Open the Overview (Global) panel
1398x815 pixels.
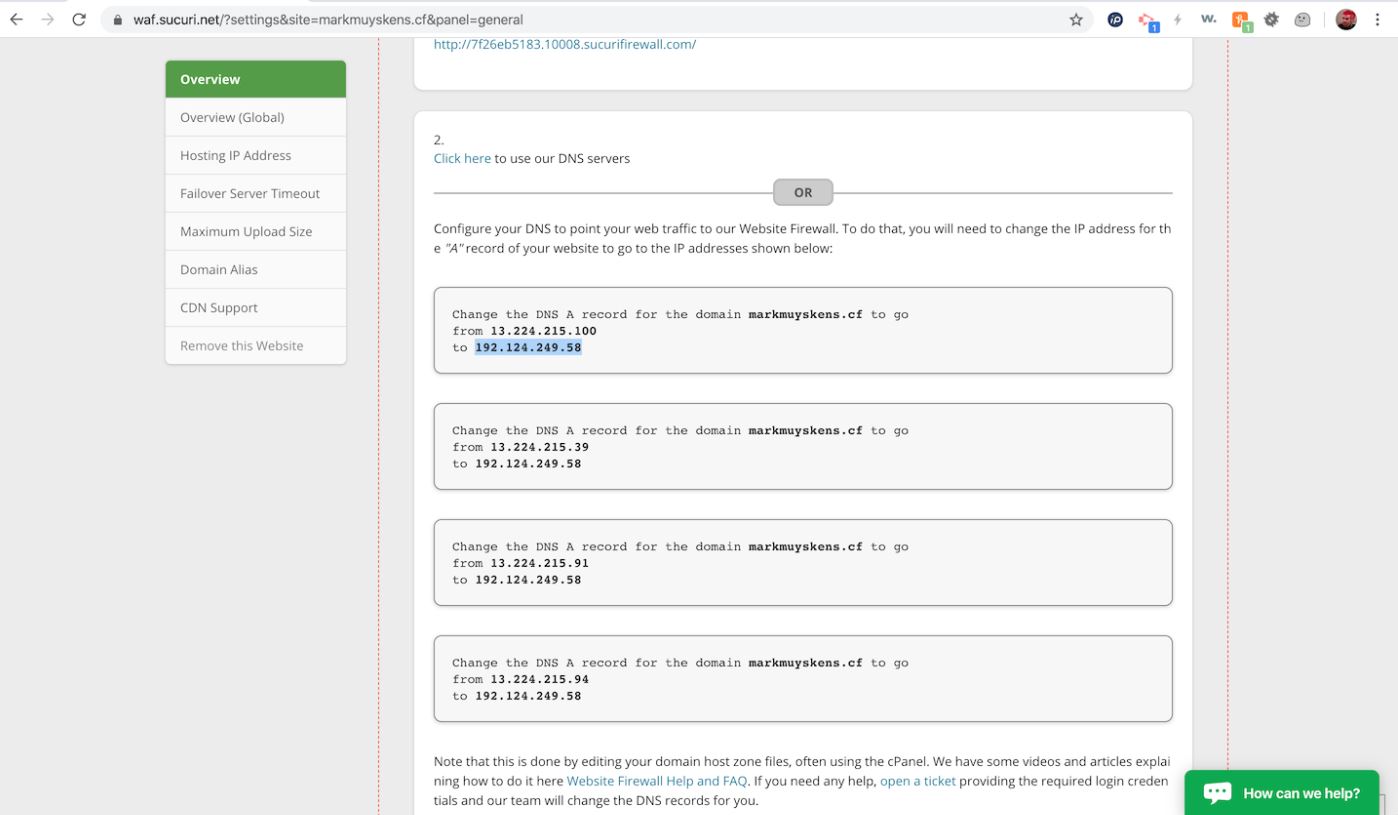pyautogui.click(x=256, y=117)
